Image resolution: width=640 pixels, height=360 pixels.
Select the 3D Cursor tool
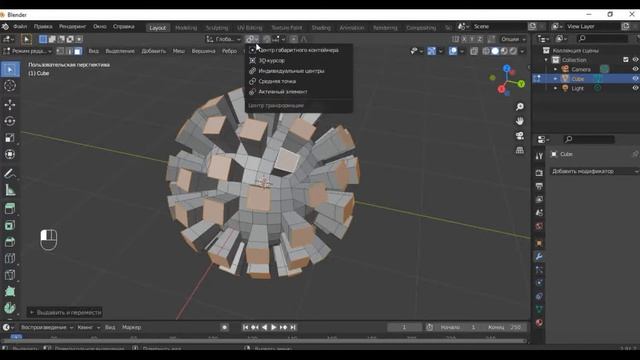(x=10, y=86)
